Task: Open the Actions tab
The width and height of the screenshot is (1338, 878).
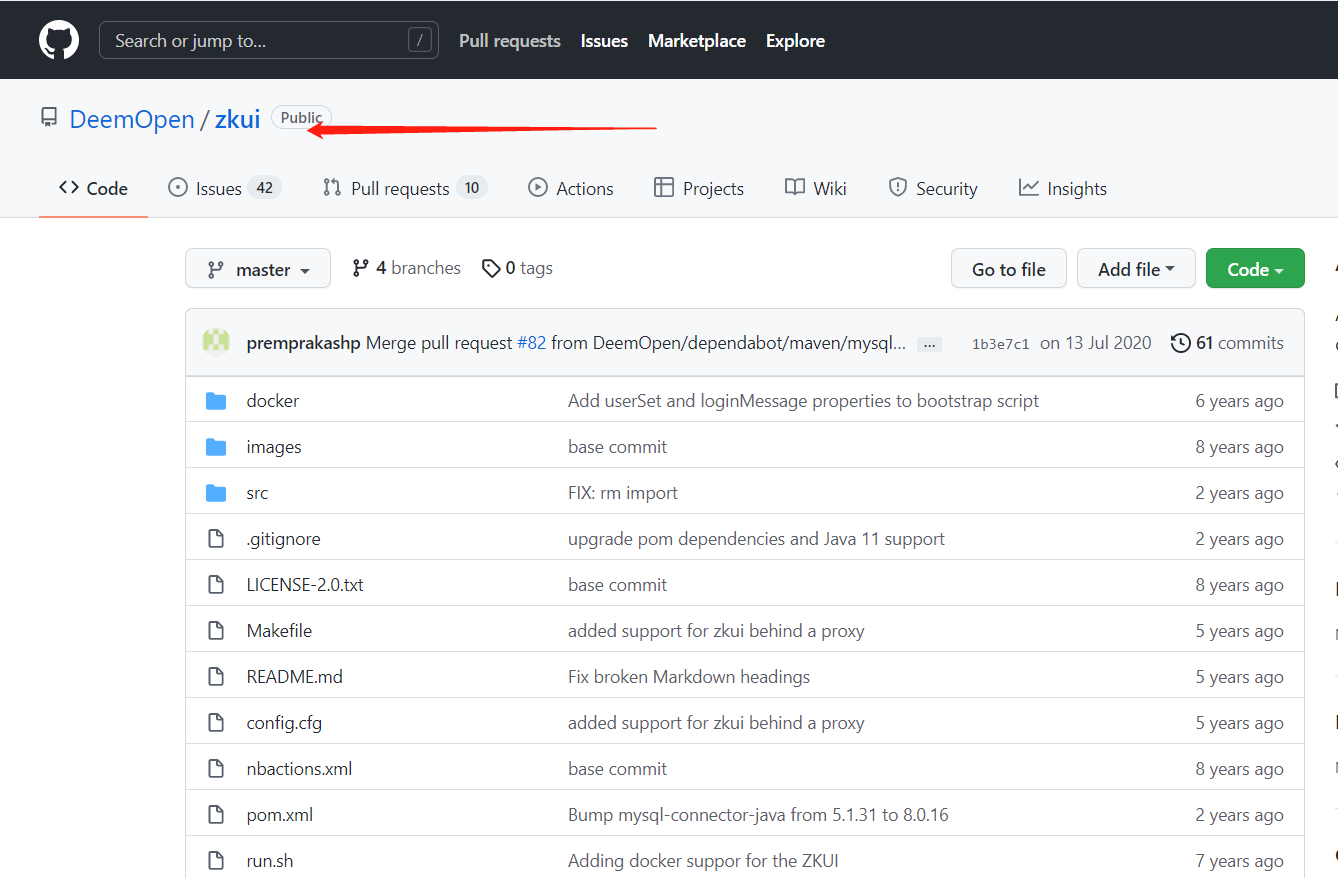Action: [570, 188]
